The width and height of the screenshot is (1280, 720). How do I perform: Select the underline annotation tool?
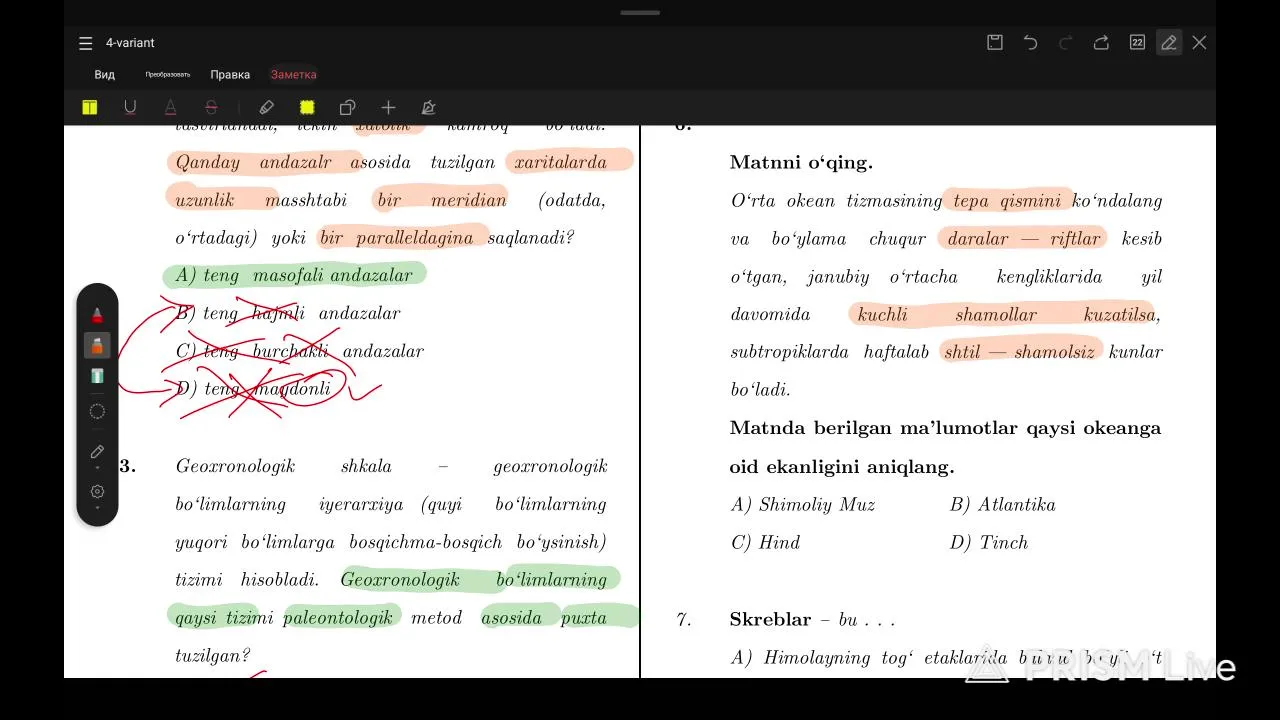coord(130,107)
